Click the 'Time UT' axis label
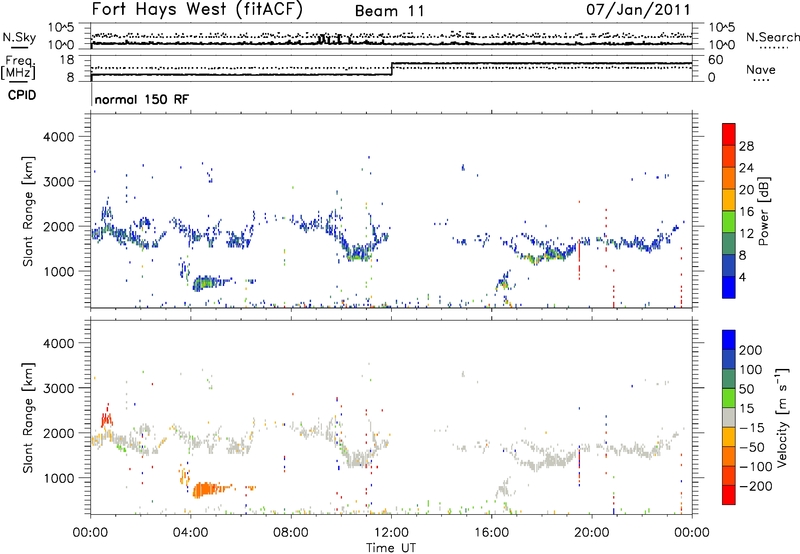The width and height of the screenshot is (800, 554). pyautogui.click(x=391, y=548)
